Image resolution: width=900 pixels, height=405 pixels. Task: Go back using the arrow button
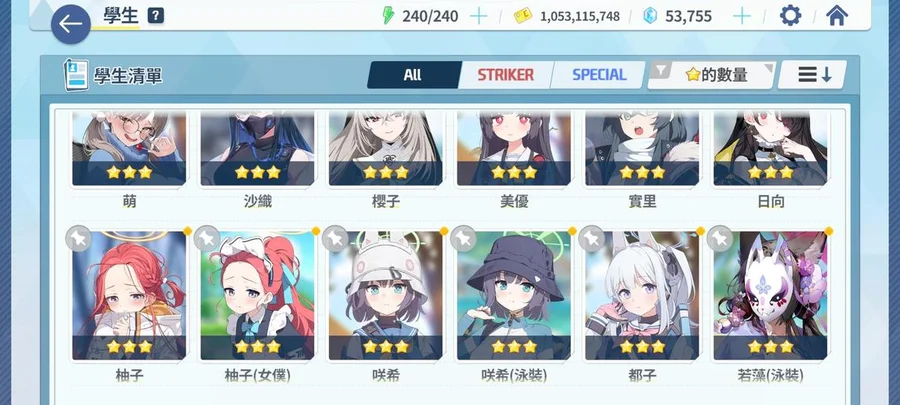(x=71, y=24)
